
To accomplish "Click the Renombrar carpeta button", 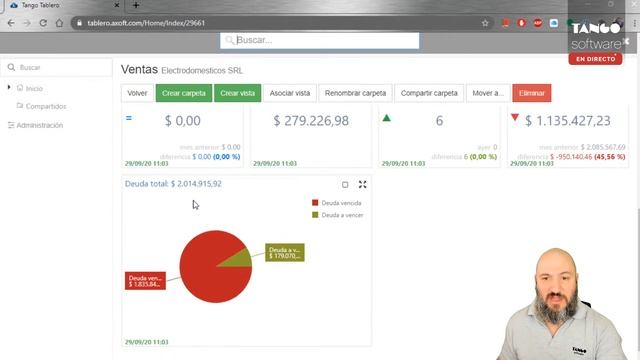I will [356, 93].
